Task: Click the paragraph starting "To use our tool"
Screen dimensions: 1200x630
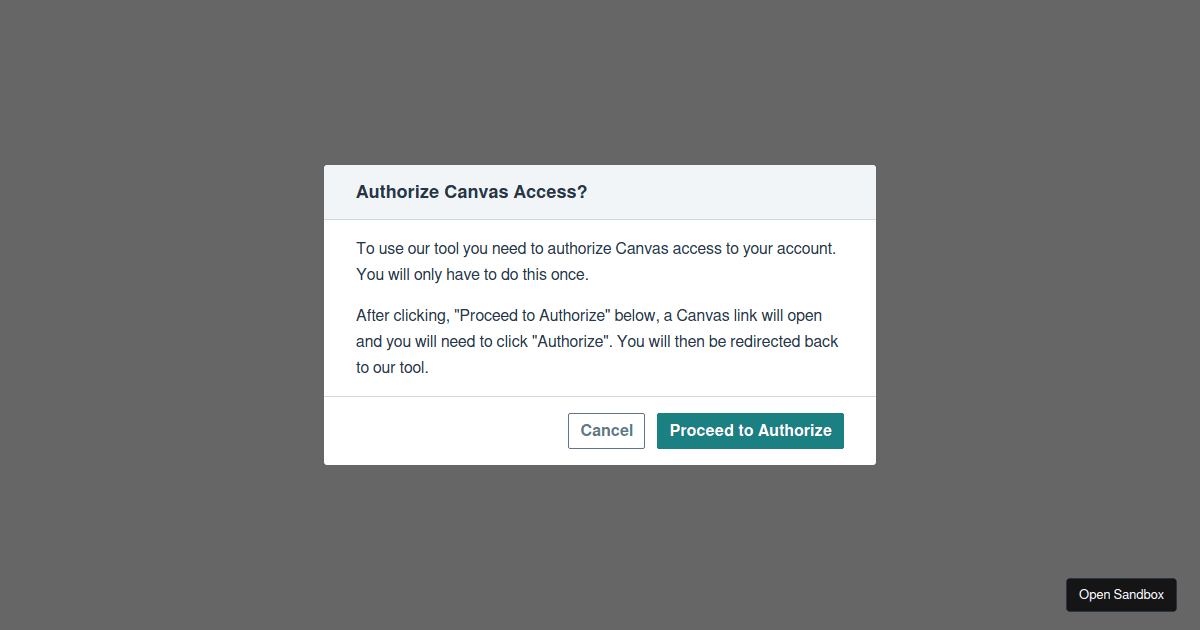Action: 596,261
